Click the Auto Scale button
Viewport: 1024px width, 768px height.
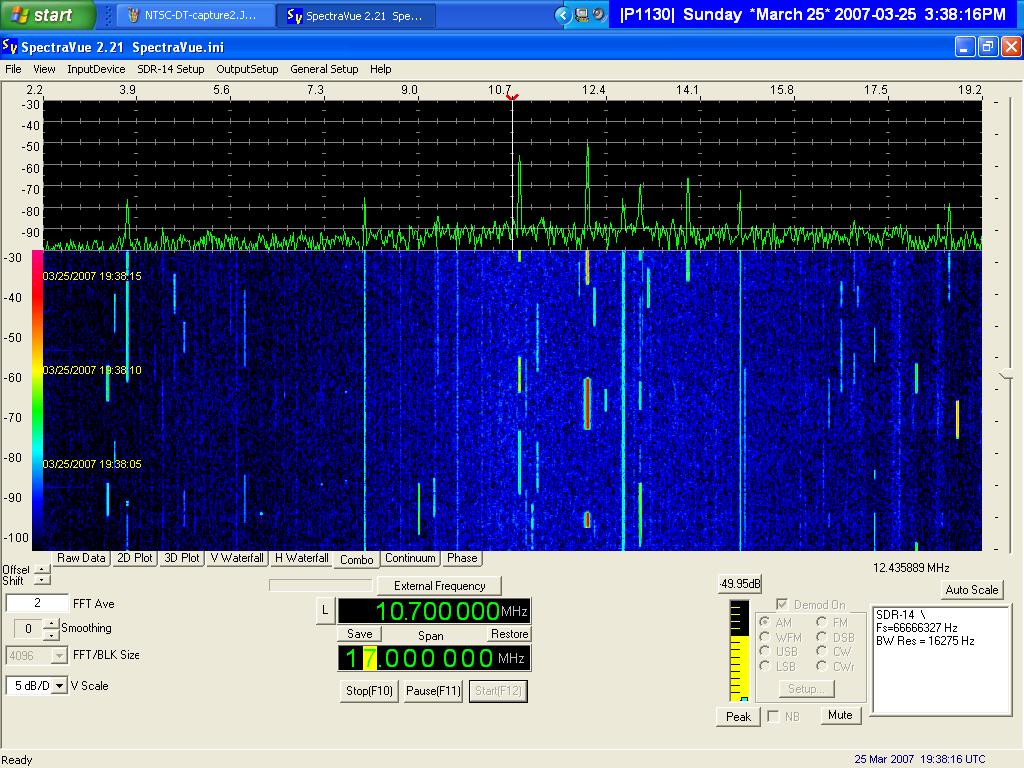tap(971, 590)
